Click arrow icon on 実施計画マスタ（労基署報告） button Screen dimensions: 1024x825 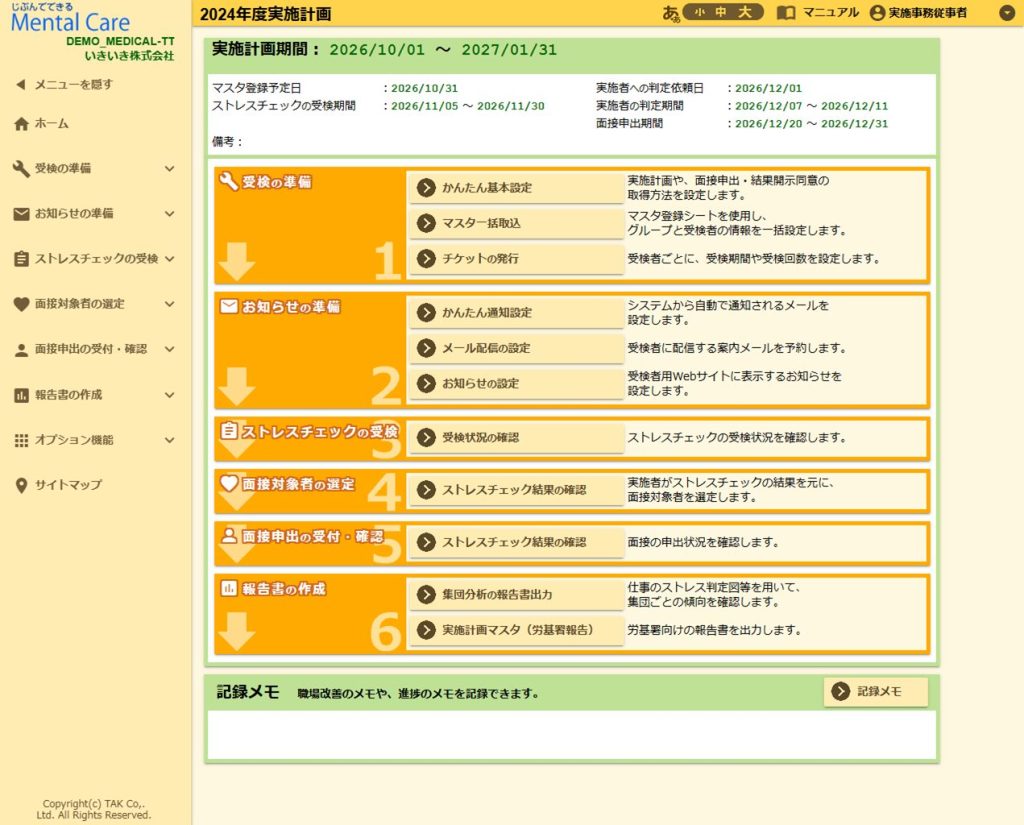[426, 630]
